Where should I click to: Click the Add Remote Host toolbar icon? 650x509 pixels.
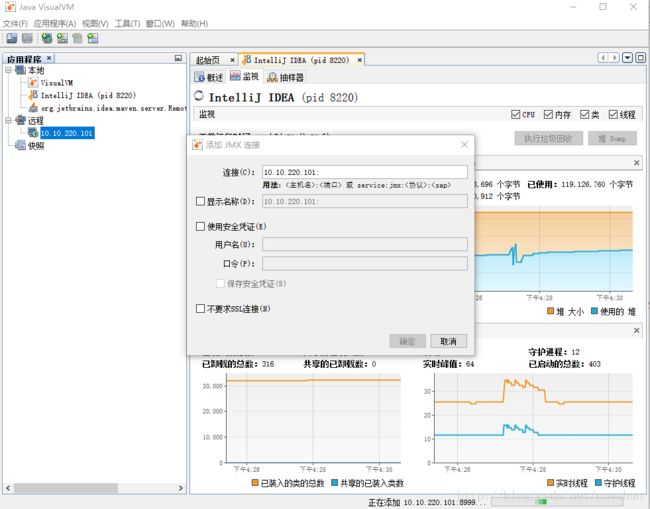click(47, 38)
